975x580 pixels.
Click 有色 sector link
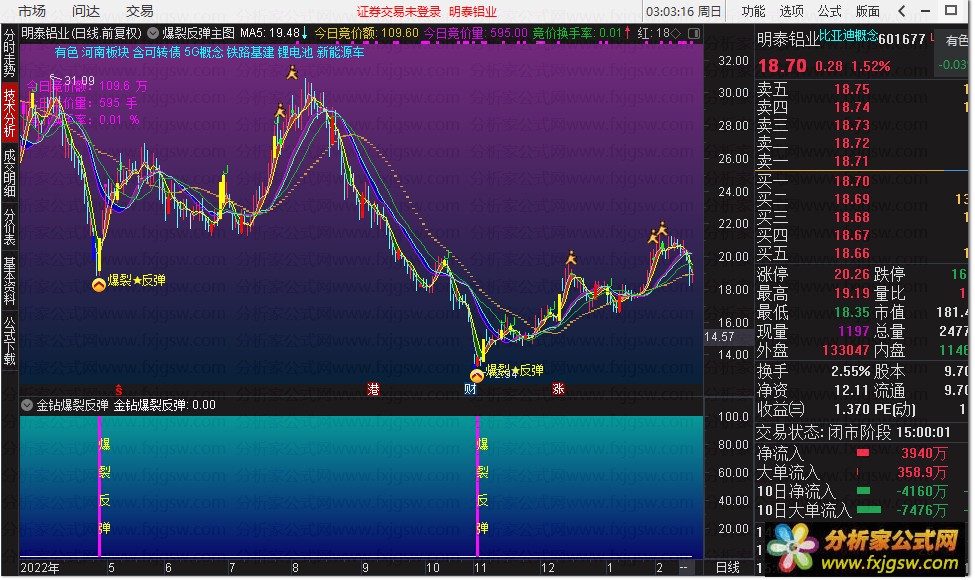pos(66,52)
